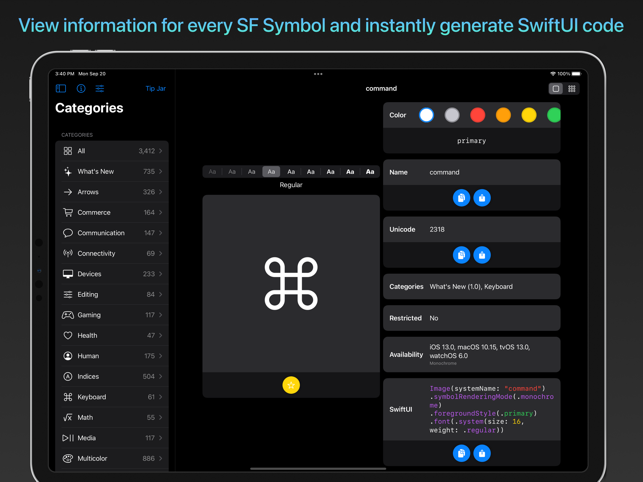Image resolution: width=643 pixels, height=482 pixels.
Task: Click the iOS 13.0 availability text
Action: [480, 352]
